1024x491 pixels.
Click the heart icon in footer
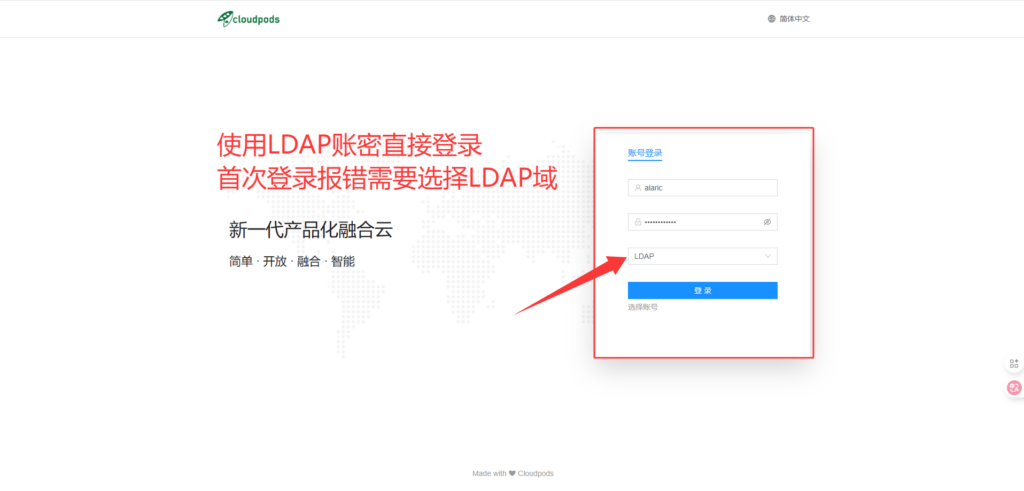click(512, 474)
